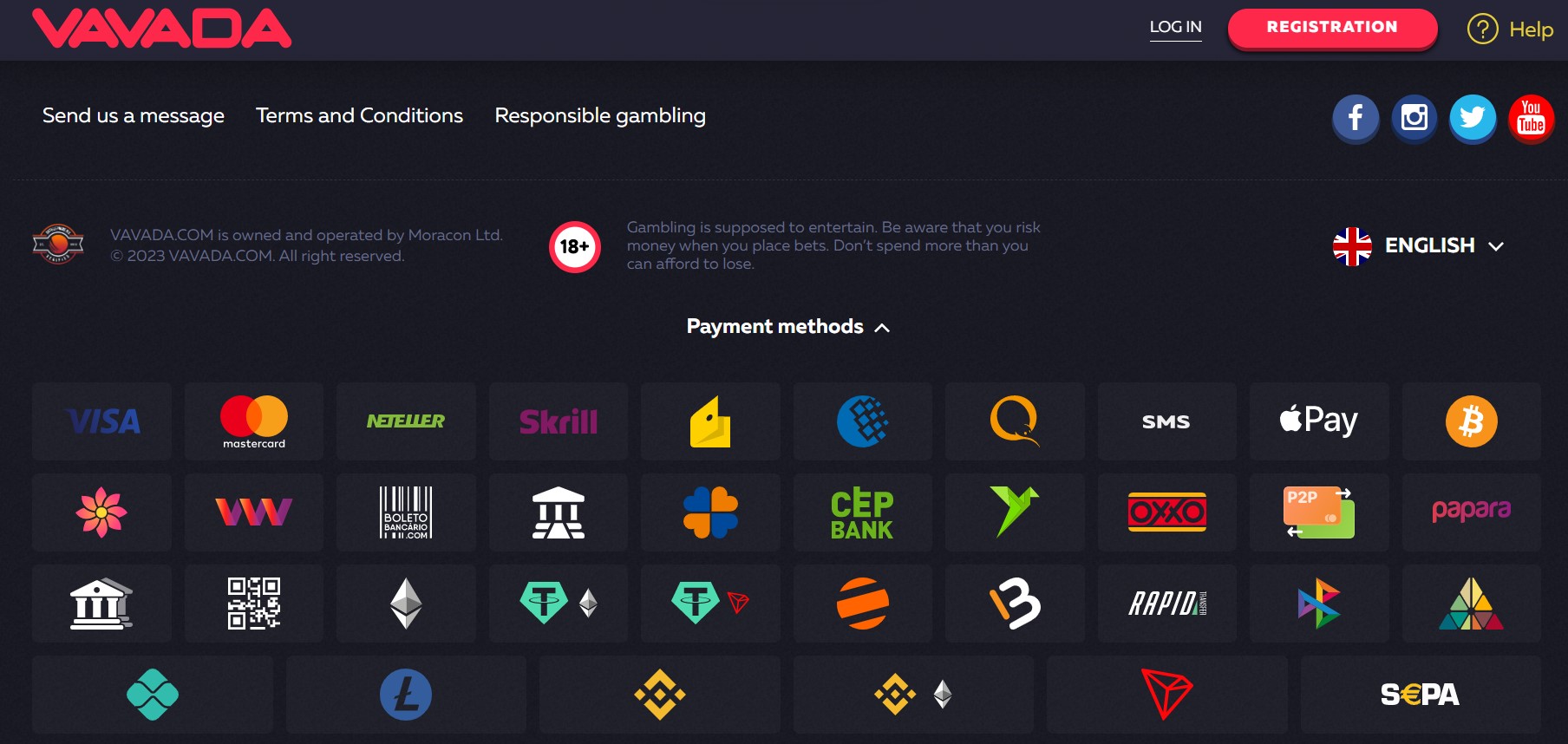The image size is (1568, 744).
Task: Open Terms and Conditions page
Action: [359, 115]
